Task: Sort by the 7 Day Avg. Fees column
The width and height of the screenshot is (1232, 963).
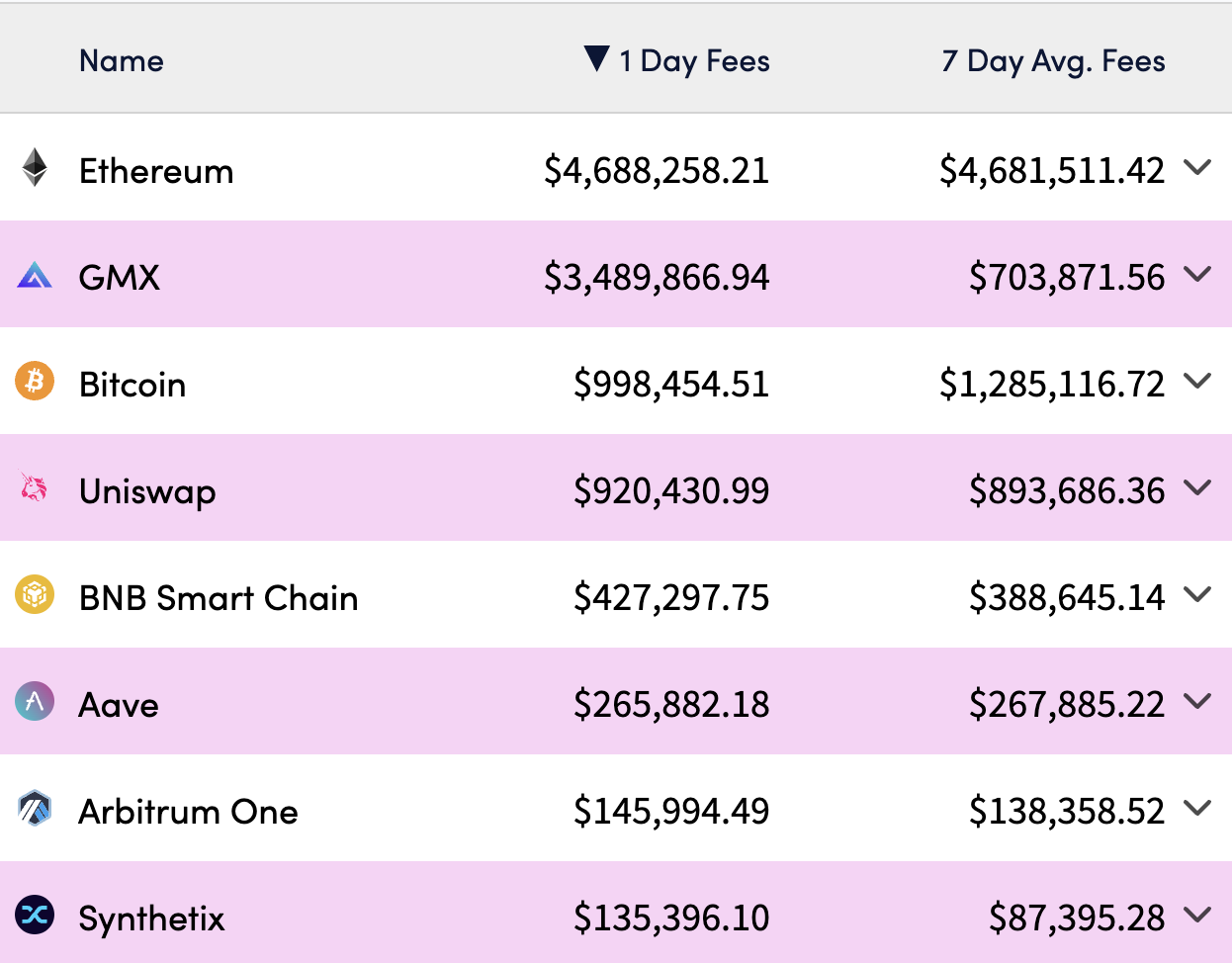Action: [x=1053, y=61]
